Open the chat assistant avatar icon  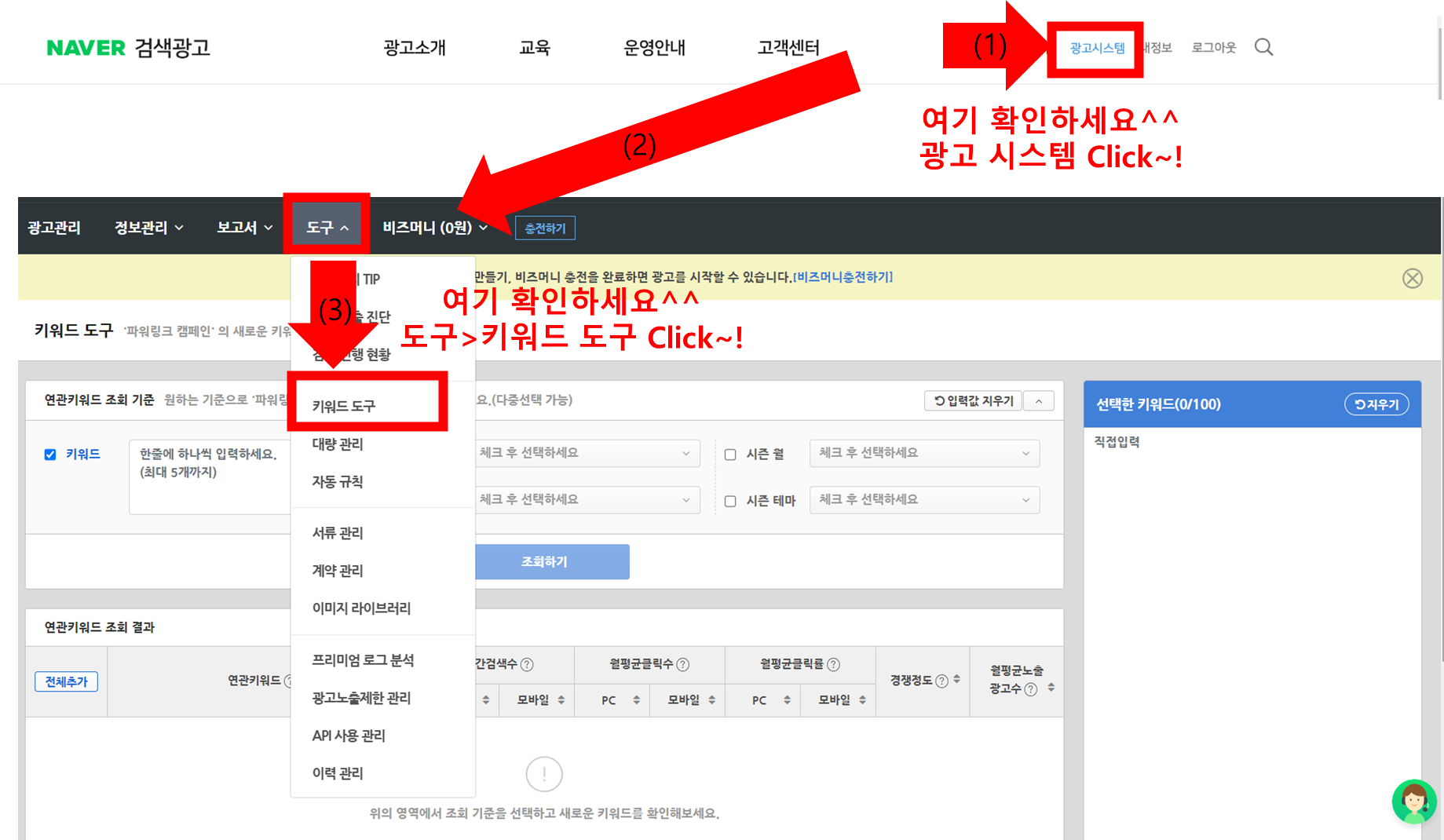1413,802
